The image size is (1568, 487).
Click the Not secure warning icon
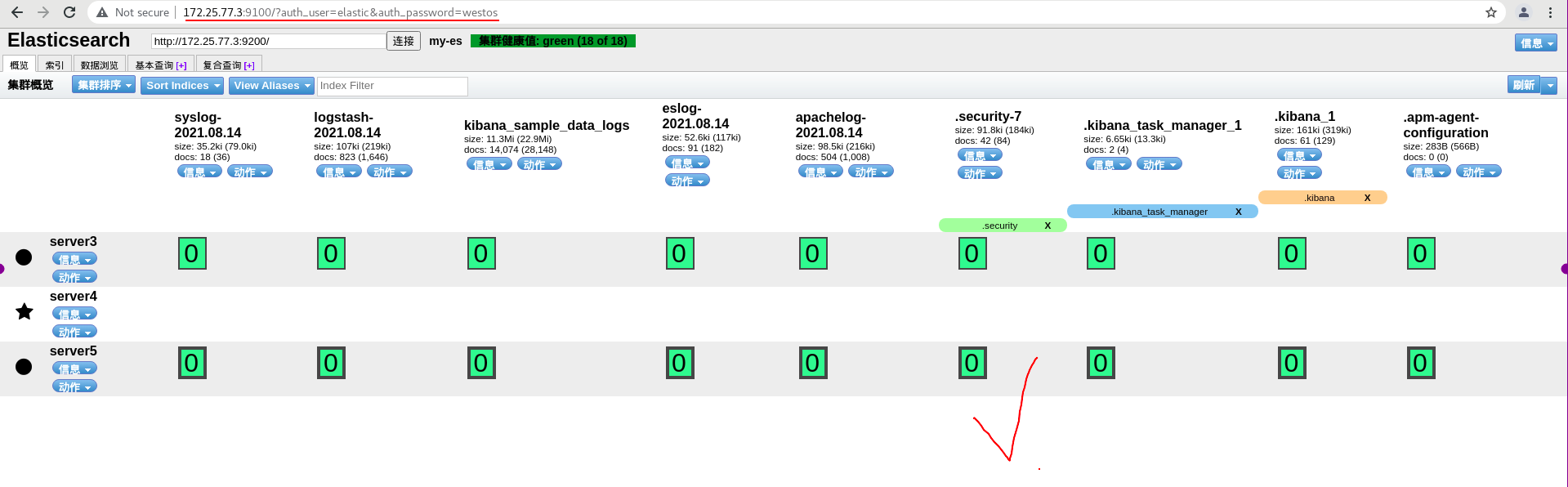click(102, 12)
